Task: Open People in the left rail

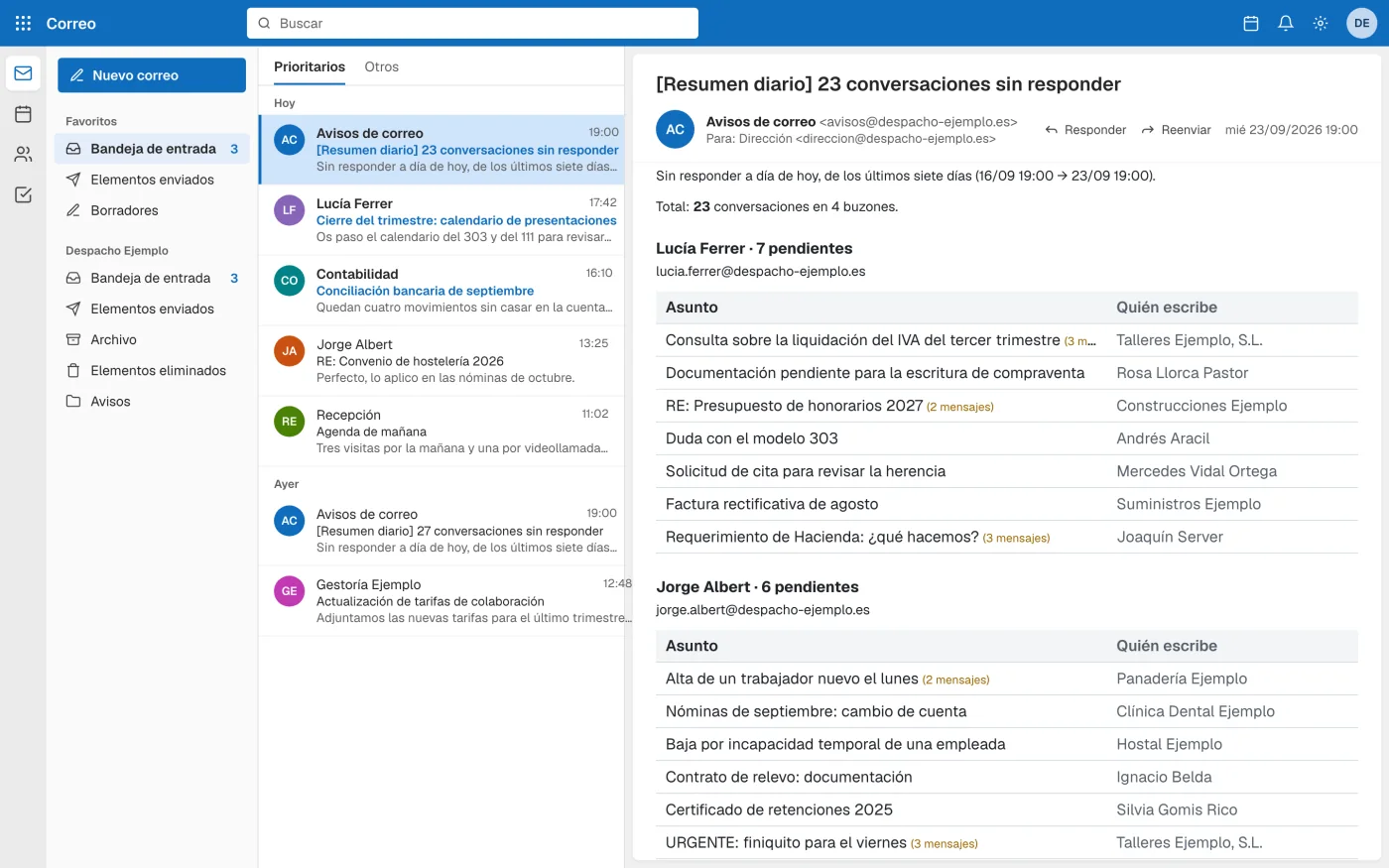Action: click(x=23, y=154)
